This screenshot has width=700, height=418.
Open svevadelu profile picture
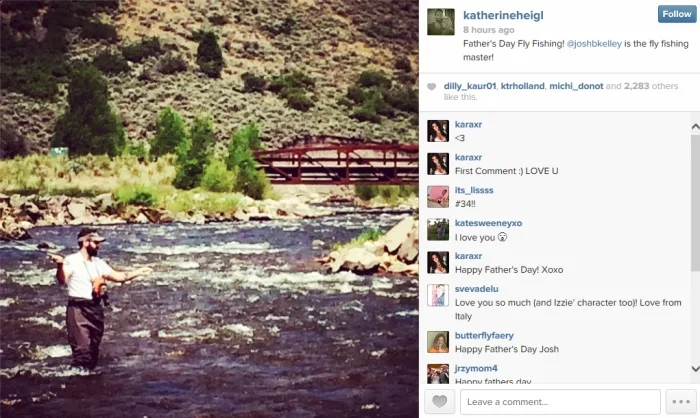[x=438, y=295]
